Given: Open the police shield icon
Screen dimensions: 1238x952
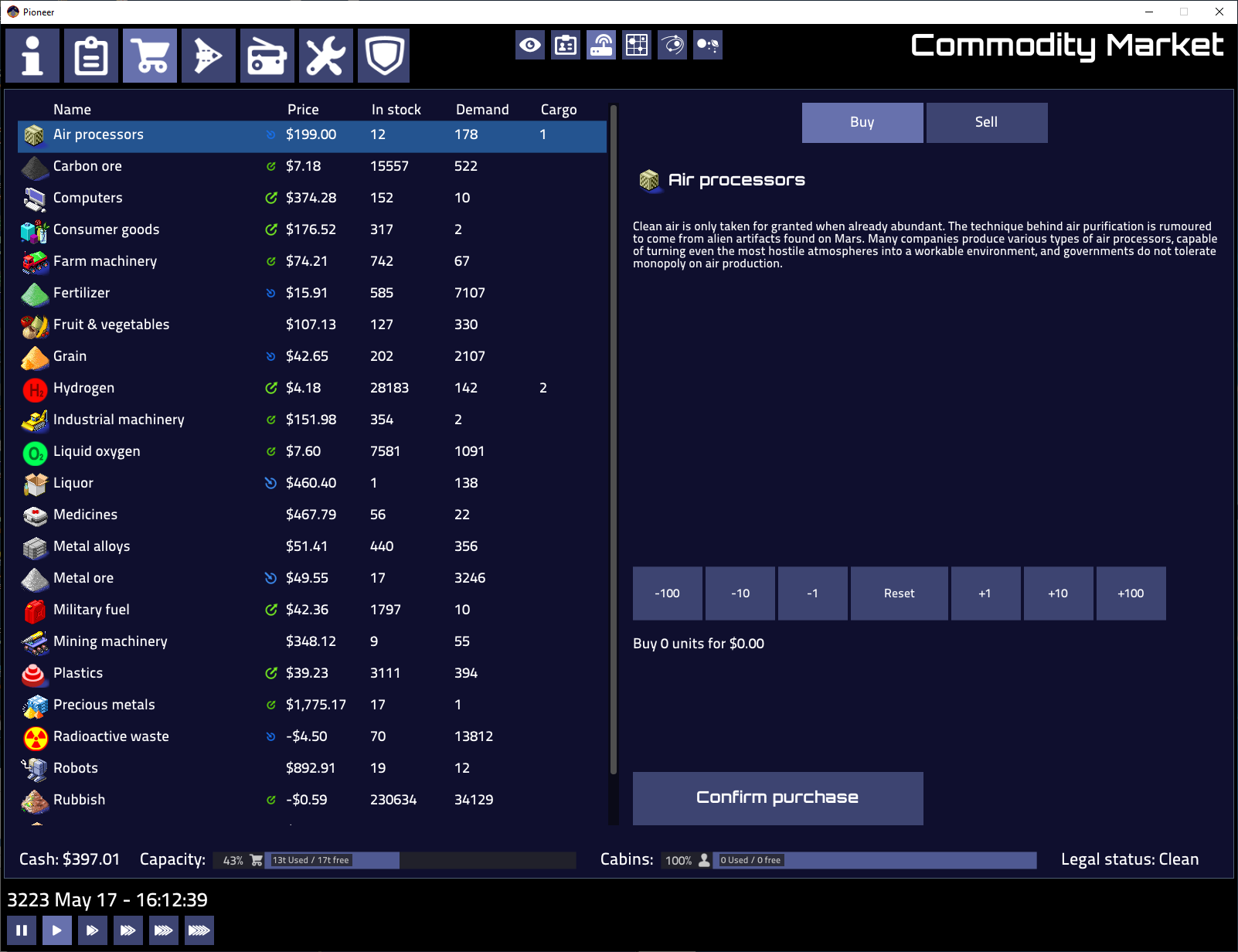Looking at the screenshot, I should coord(384,55).
